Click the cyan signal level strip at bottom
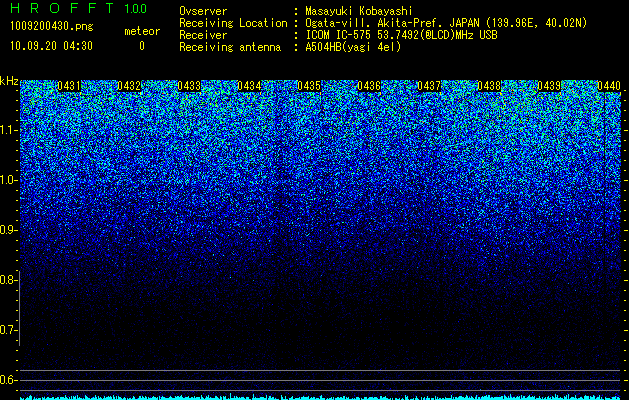The image size is (629, 400). click(320, 397)
